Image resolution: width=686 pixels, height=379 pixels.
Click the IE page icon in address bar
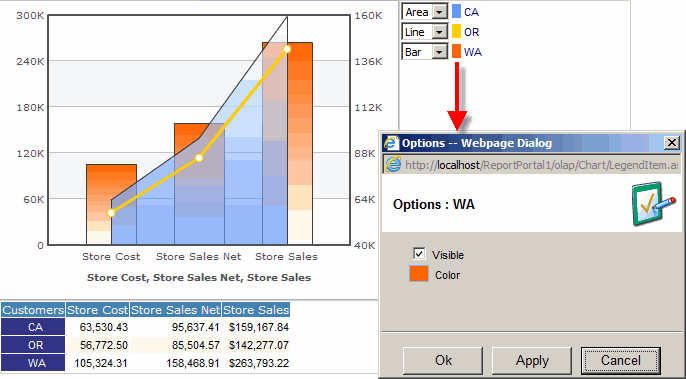393,165
